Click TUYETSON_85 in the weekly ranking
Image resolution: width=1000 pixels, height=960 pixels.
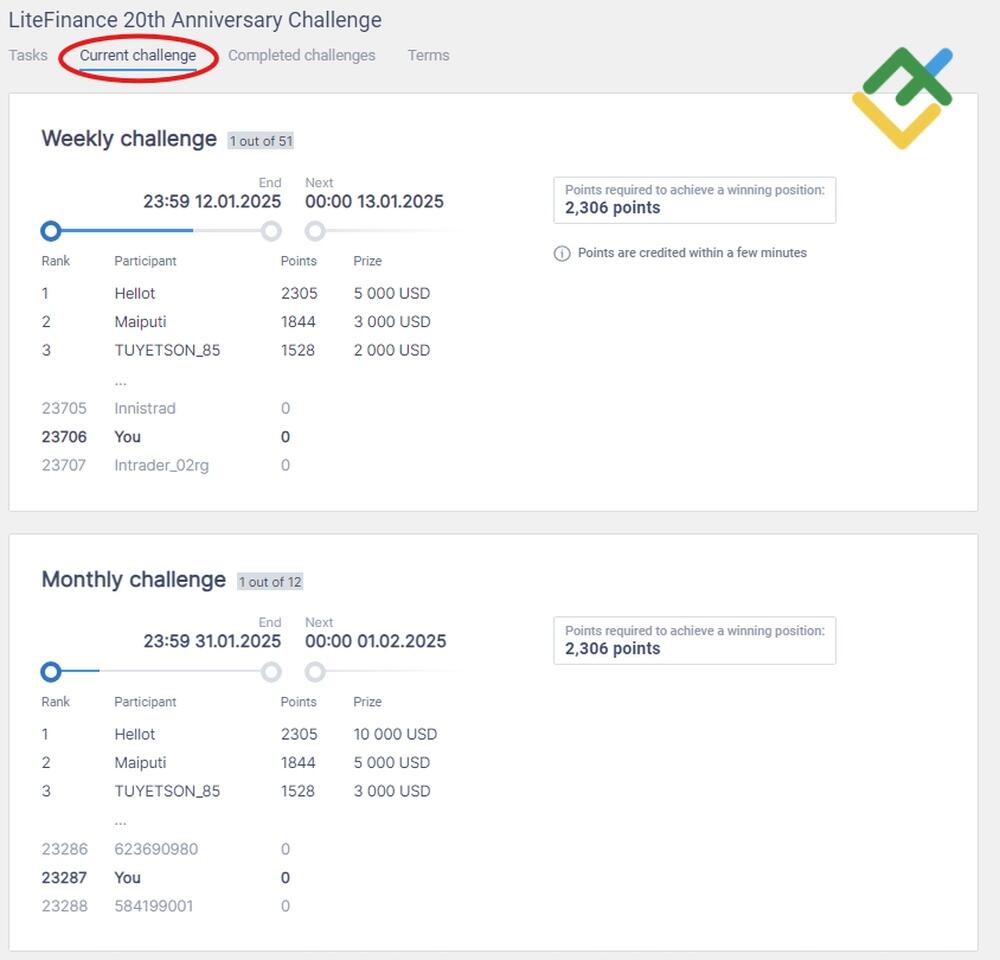tap(167, 350)
